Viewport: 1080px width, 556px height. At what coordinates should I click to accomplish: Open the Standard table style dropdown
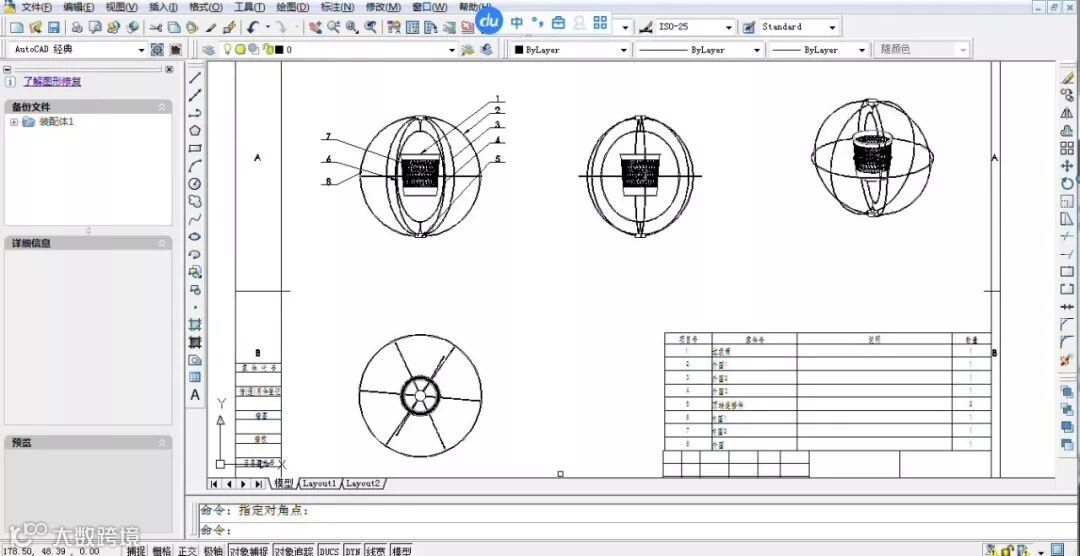(832, 27)
